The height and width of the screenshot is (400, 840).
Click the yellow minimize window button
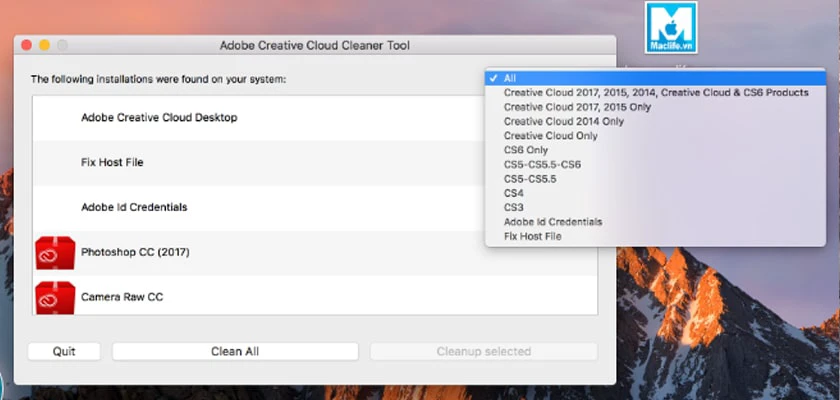coord(44,46)
